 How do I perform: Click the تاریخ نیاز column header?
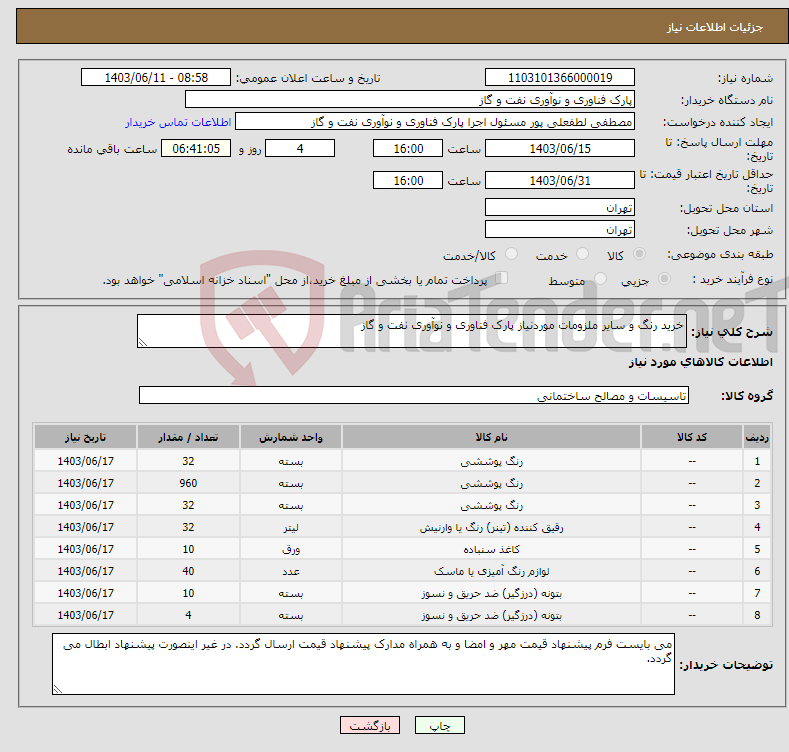[86, 437]
